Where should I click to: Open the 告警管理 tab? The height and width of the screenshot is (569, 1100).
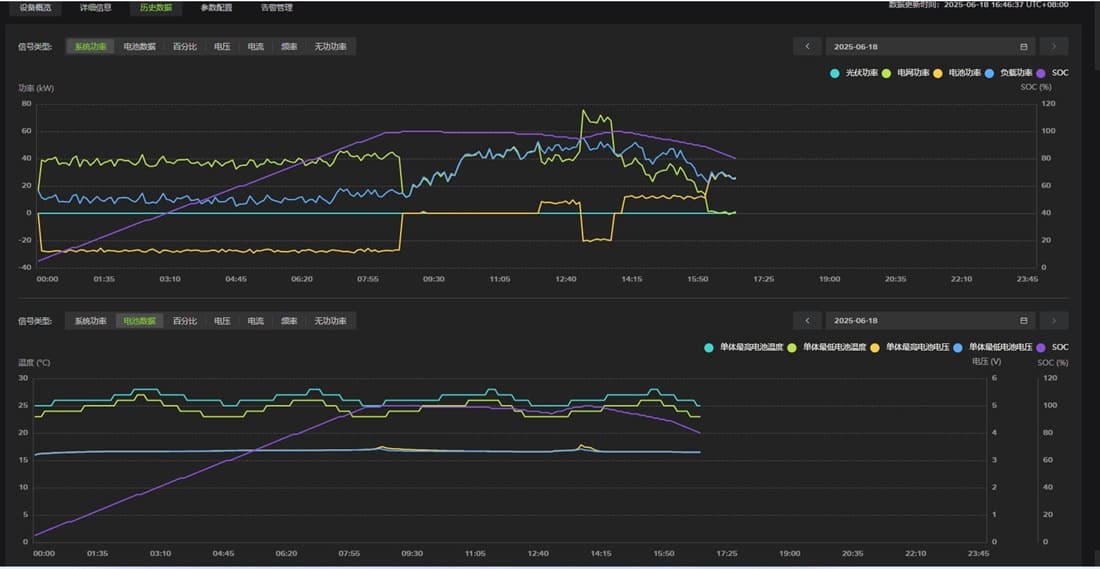[x=277, y=7]
